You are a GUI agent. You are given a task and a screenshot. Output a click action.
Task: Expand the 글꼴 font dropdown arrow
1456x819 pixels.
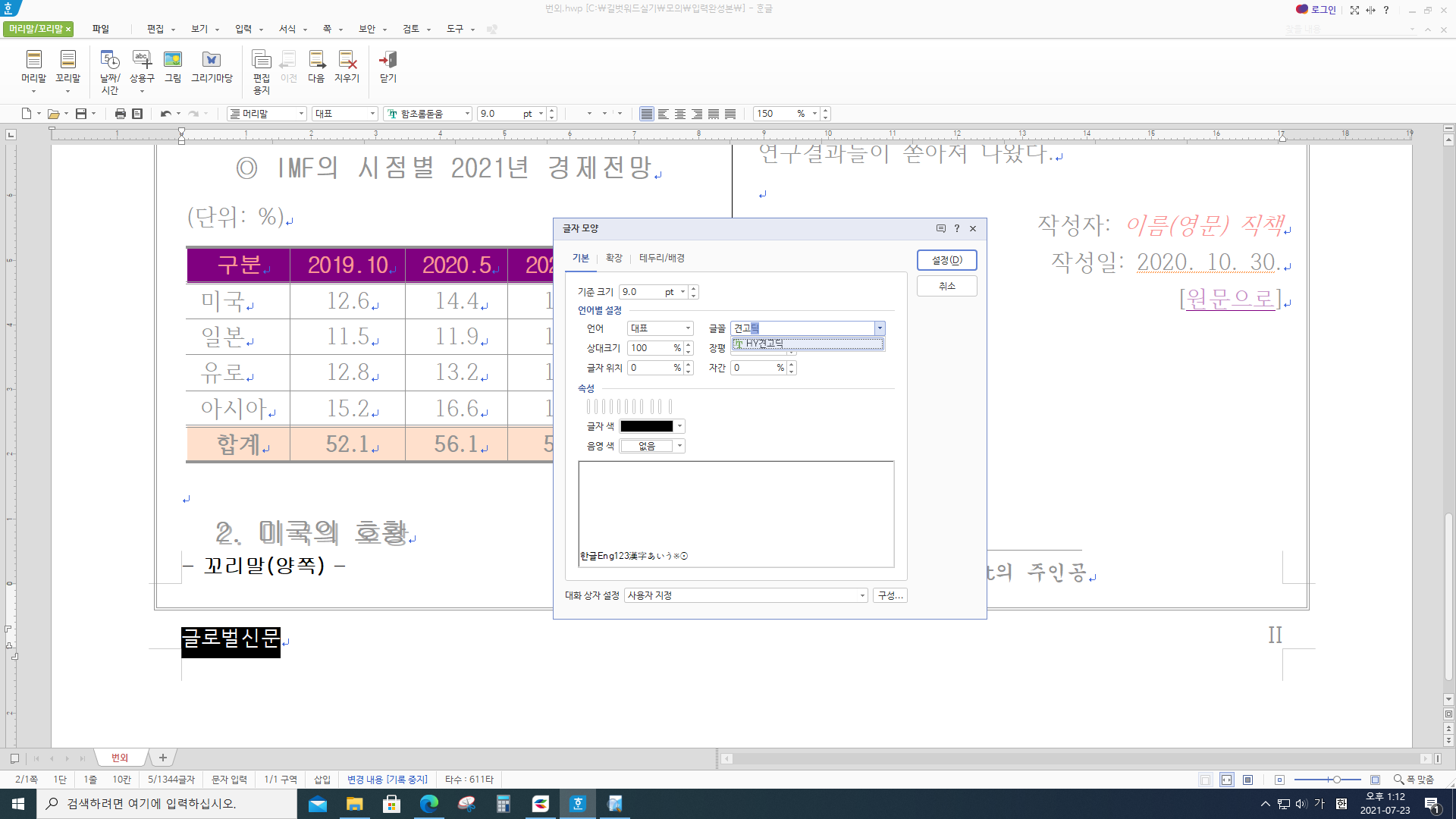coord(880,328)
